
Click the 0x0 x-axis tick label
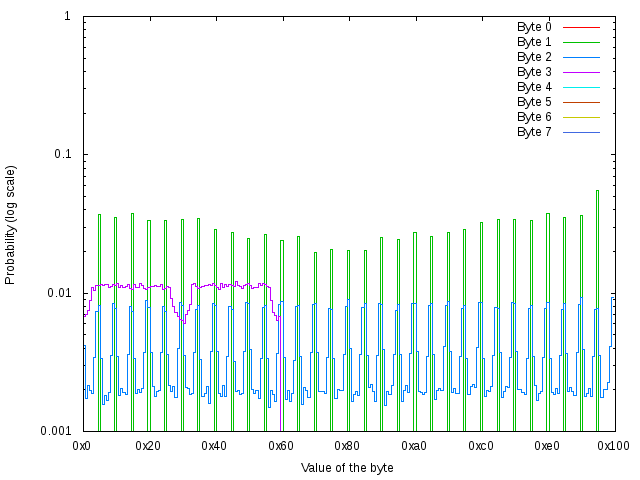click(x=83, y=446)
